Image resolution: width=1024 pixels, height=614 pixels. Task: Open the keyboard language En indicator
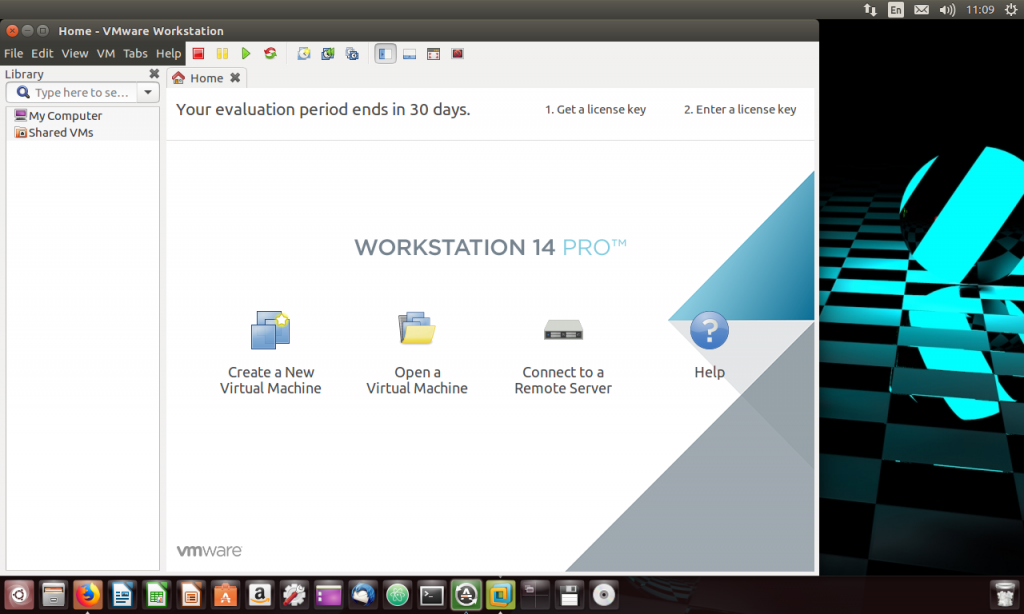pos(896,10)
